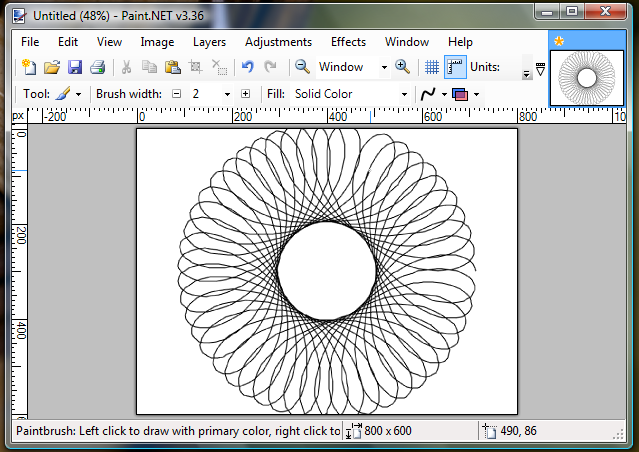Click the Cut scissors icon
The height and width of the screenshot is (452, 639).
click(126, 67)
